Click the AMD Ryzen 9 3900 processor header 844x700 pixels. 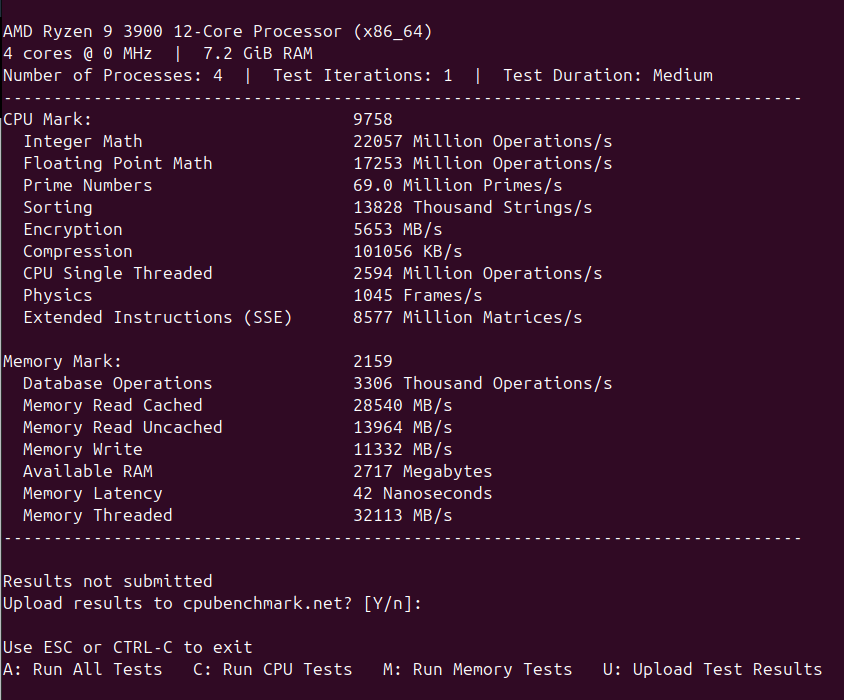pyautogui.click(x=217, y=31)
